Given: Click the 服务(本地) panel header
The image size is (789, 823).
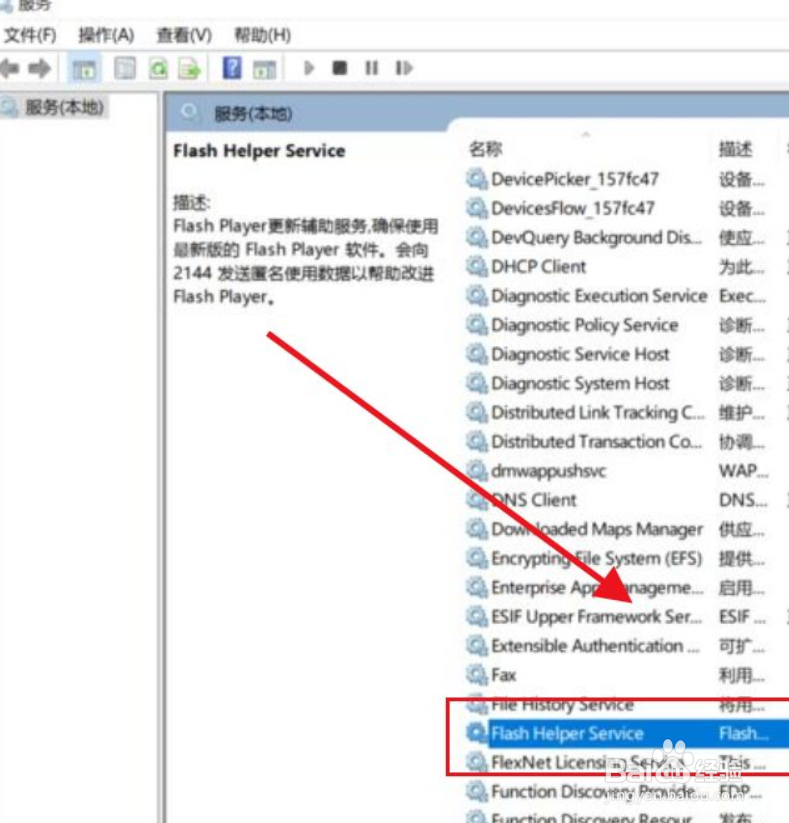Looking at the screenshot, I should [253, 113].
